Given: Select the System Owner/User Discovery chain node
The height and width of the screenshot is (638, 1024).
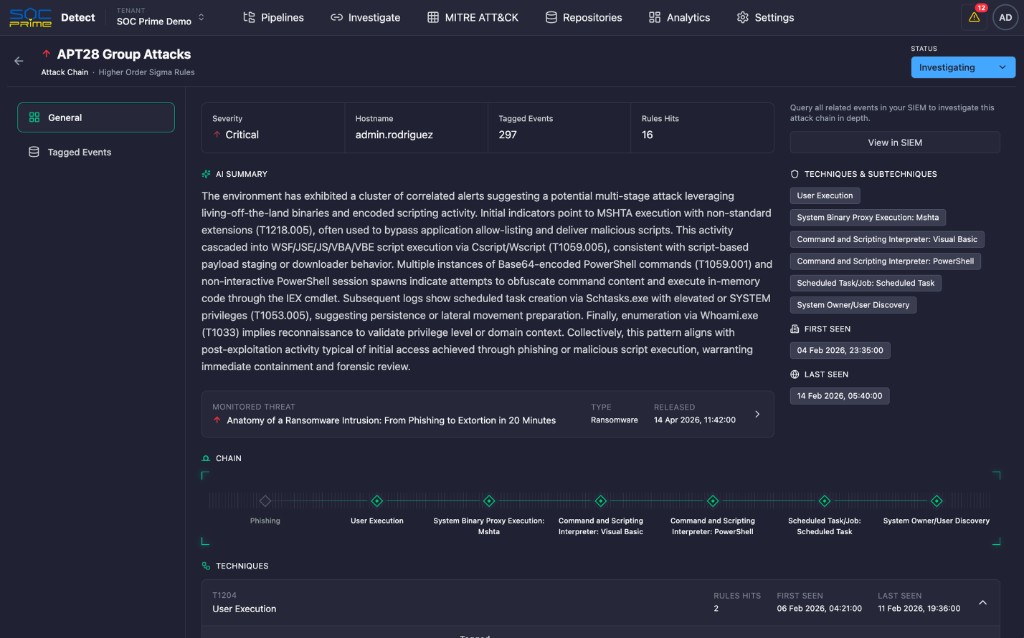Looking at the screenshot, I should (x=936, y=501).
